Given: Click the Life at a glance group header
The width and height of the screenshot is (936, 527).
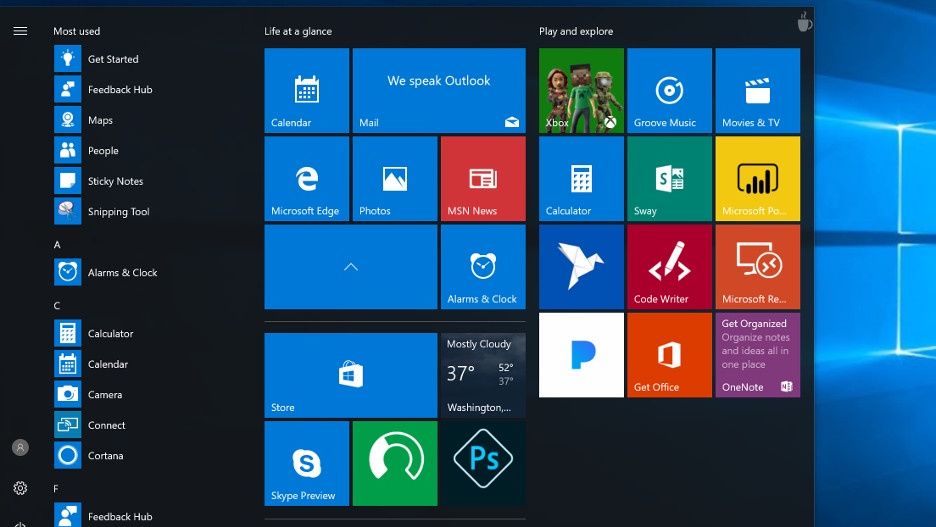Looking at the screenshot, I should click(x=298, y=31).
